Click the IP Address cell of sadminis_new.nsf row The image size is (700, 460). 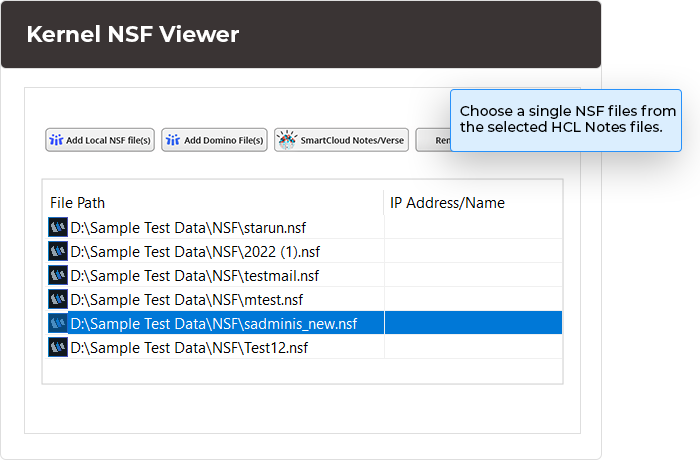pyautogui.click(x=473, y=323)
